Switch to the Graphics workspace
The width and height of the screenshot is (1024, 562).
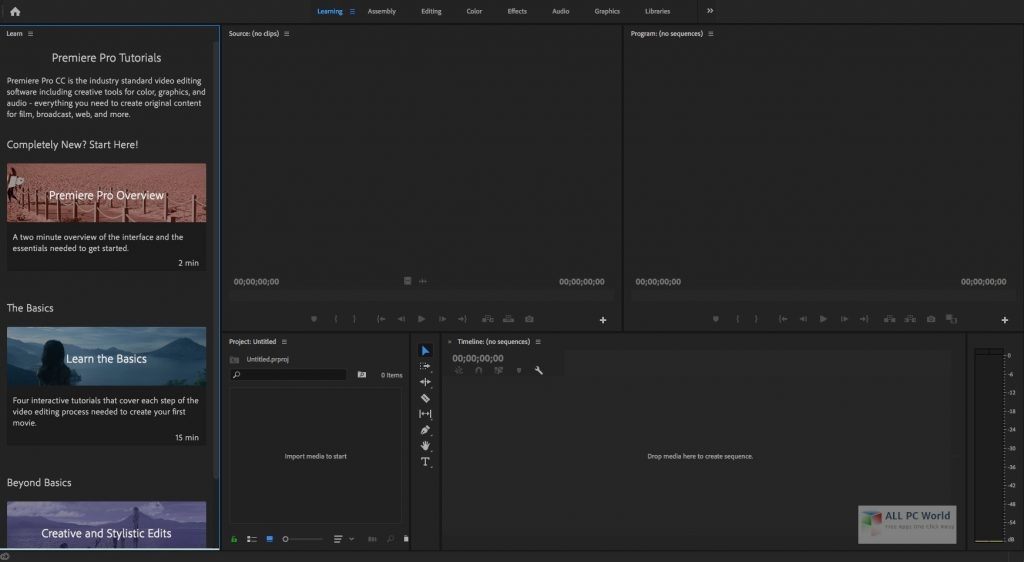(607, 11)
